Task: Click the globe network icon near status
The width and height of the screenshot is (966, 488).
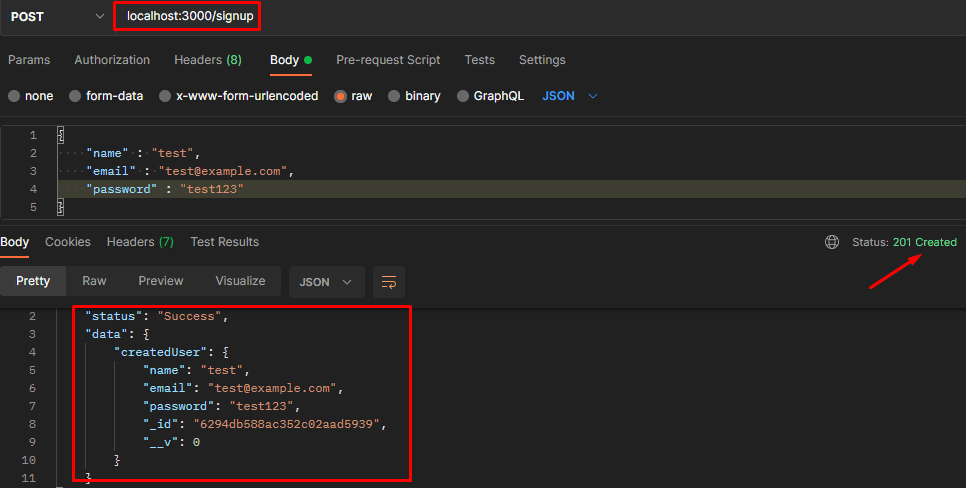Action: (831, 242)
